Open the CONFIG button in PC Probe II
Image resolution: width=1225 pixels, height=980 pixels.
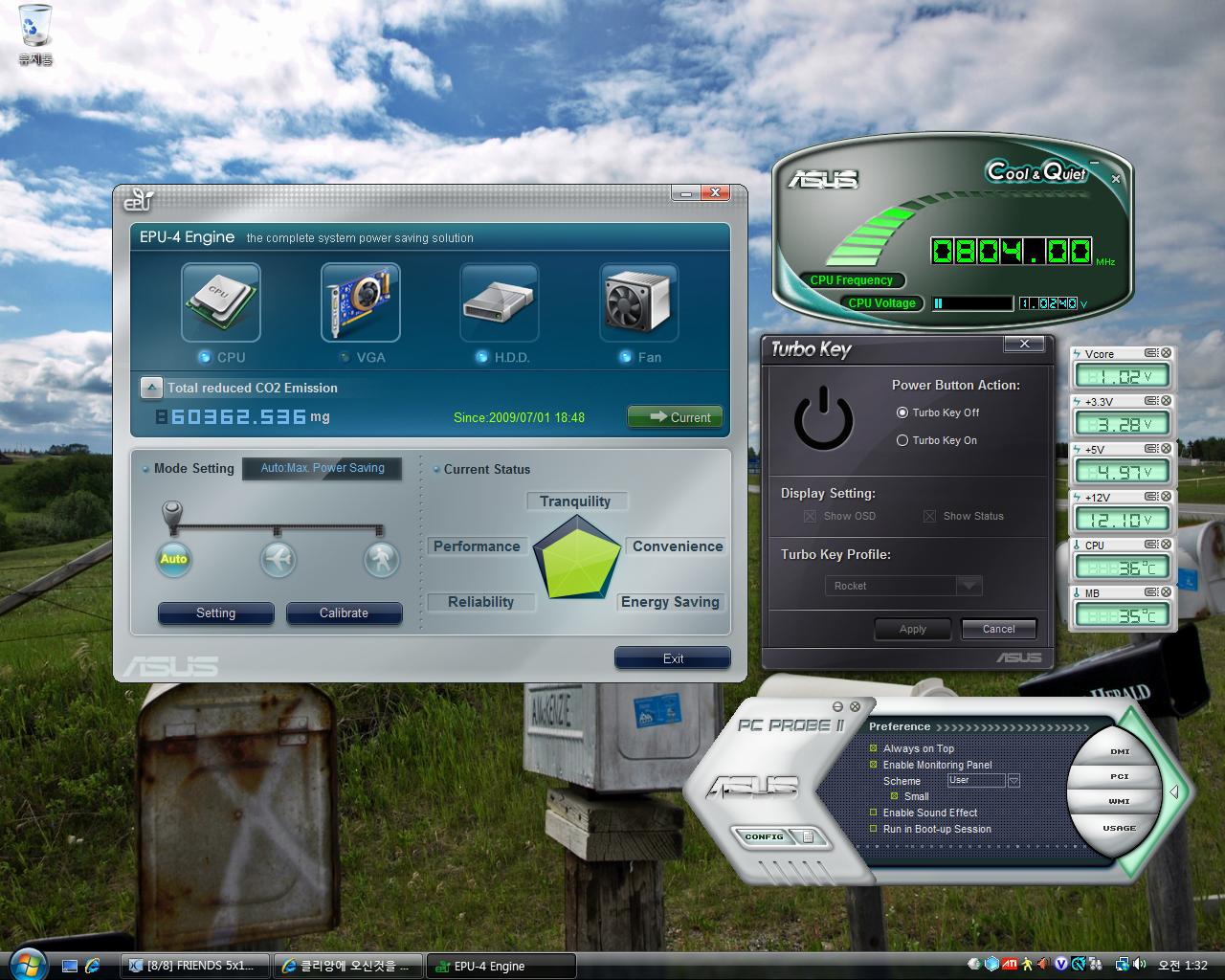tap(765, 837)
